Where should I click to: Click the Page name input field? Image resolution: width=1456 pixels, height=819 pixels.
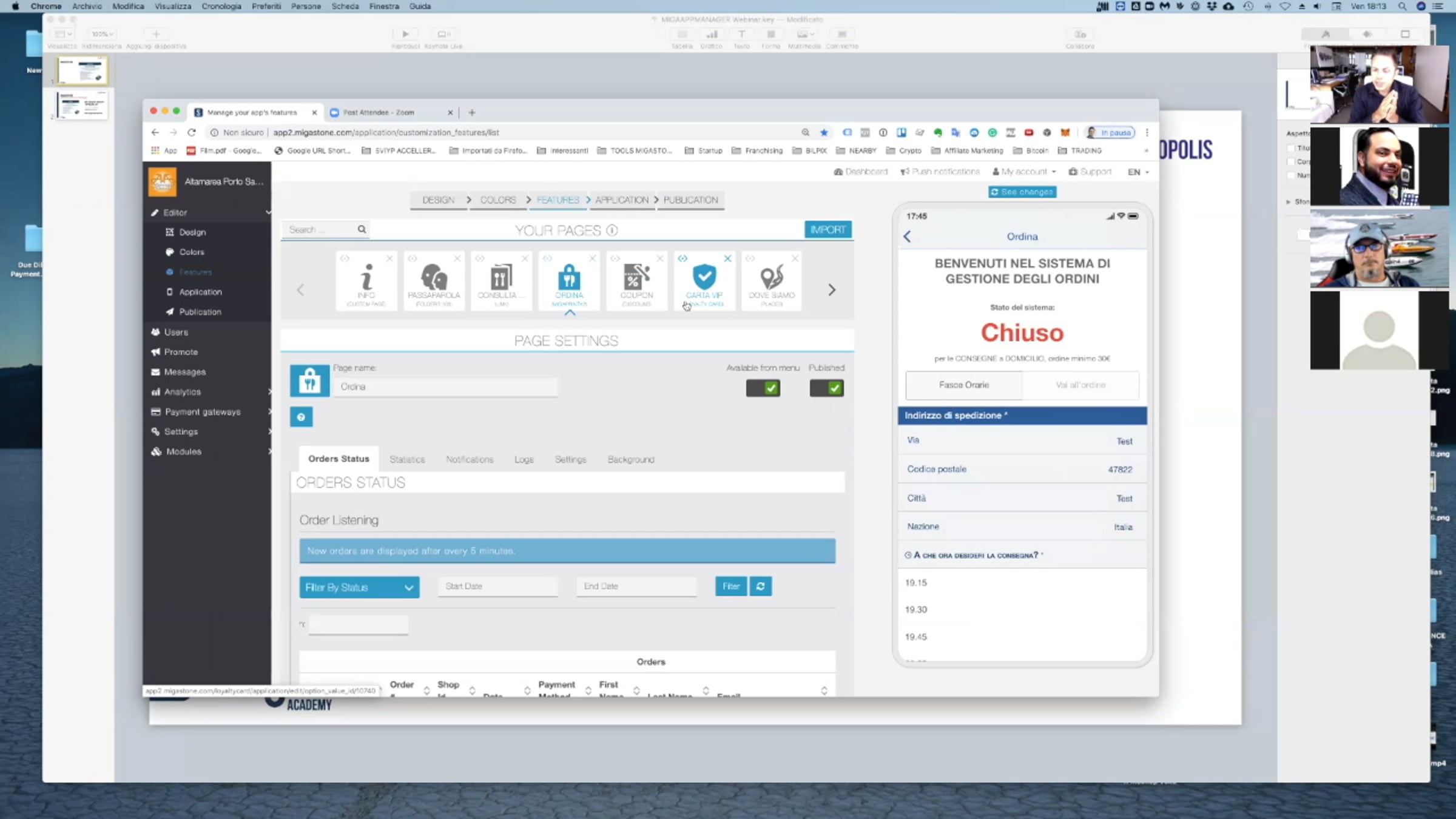click(x=445, y=387)
